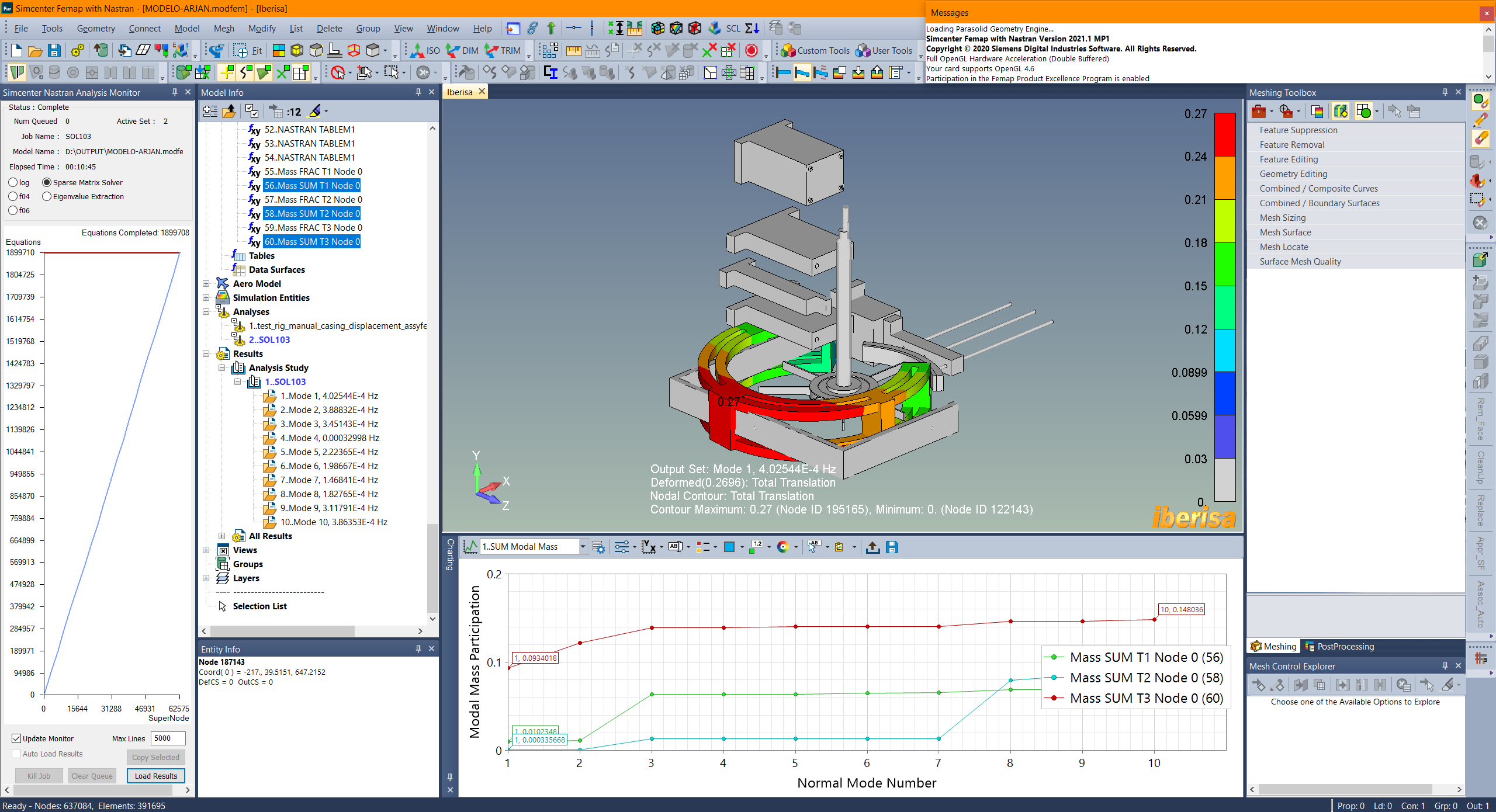
Task: Click the Copy Selected button
Action: [155, 757]
